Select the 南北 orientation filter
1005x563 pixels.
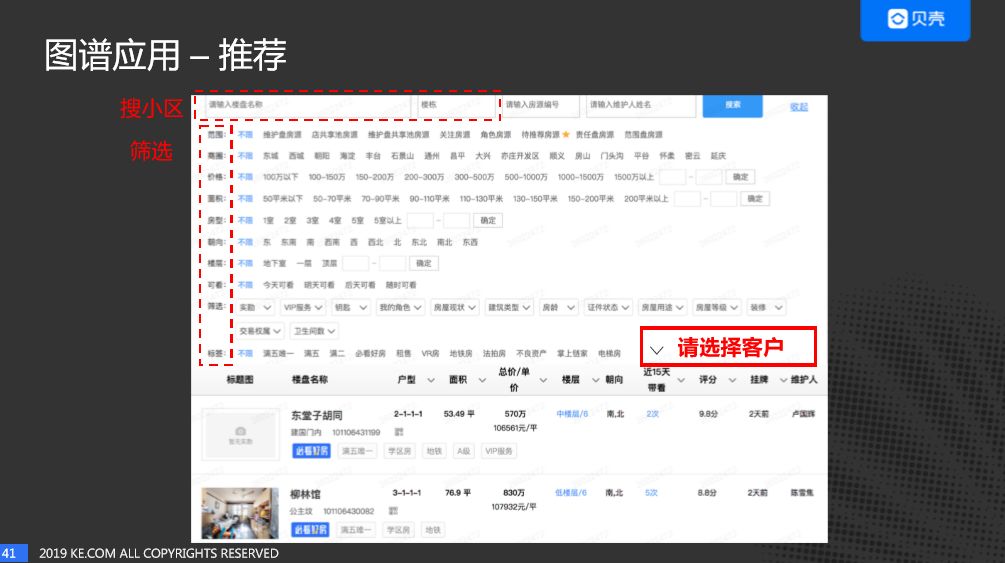445,242
